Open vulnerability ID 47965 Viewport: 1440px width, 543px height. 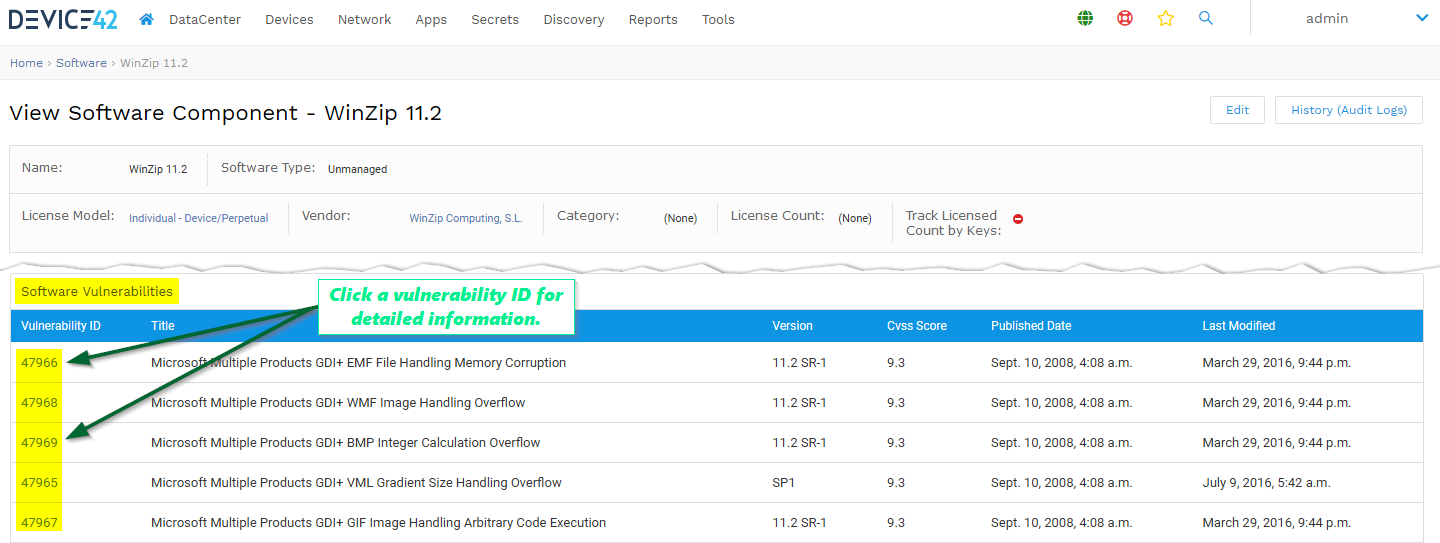click(x=39, y=483)
